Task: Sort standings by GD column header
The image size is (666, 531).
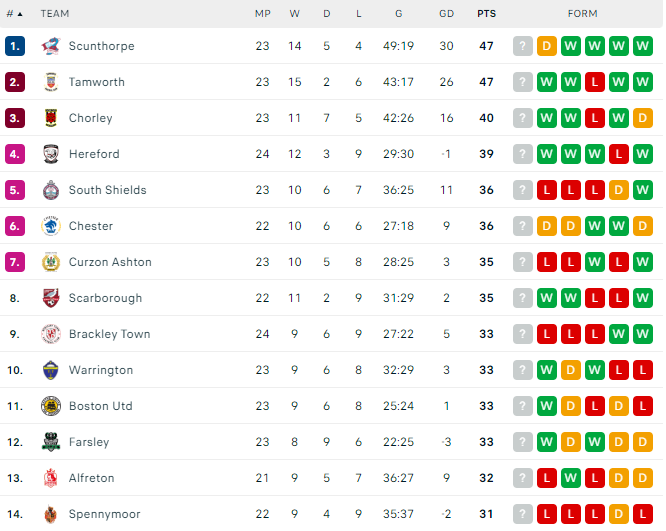Action: coord(446,14)
